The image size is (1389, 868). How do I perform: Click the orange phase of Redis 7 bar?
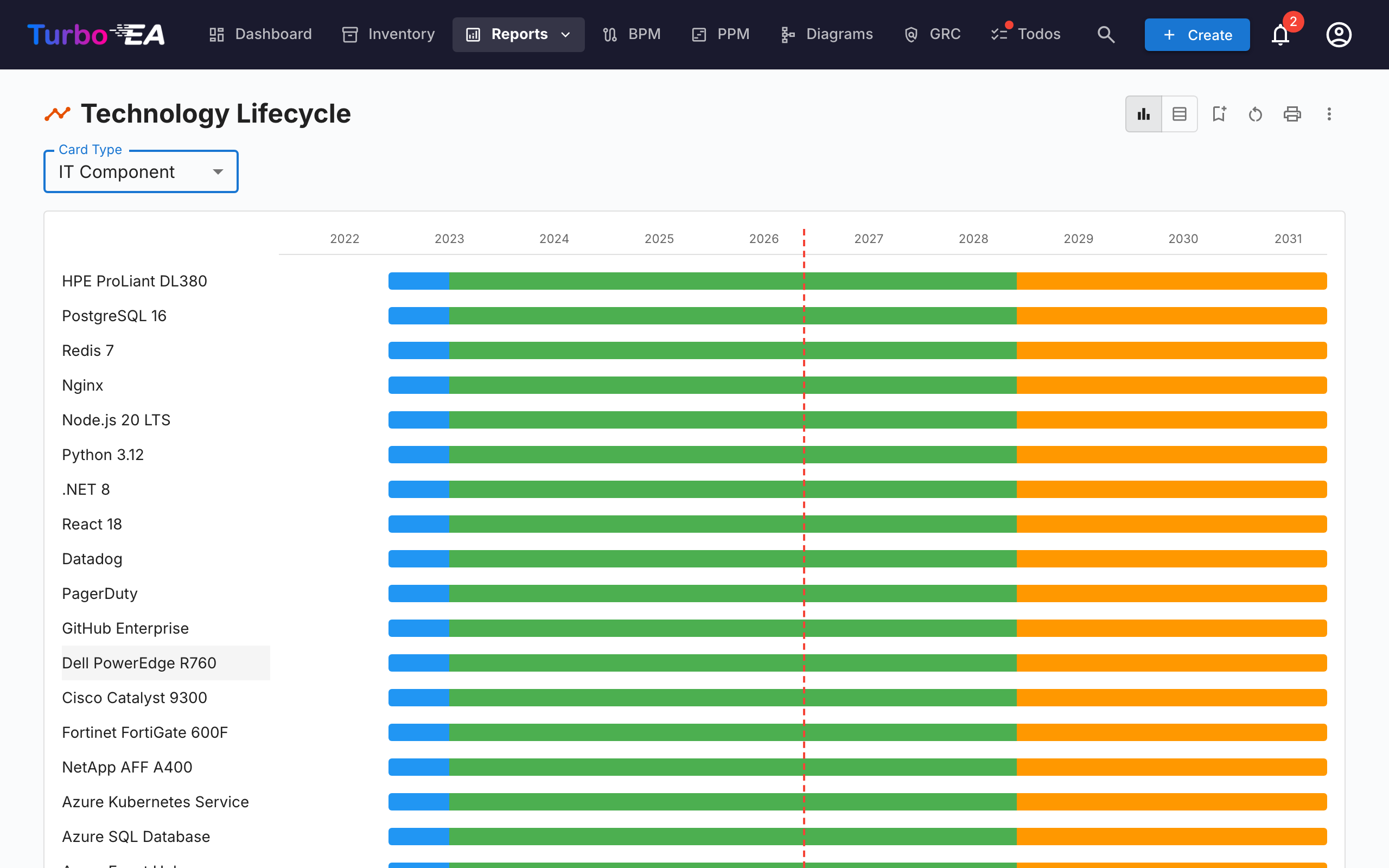pos(1171,350)
